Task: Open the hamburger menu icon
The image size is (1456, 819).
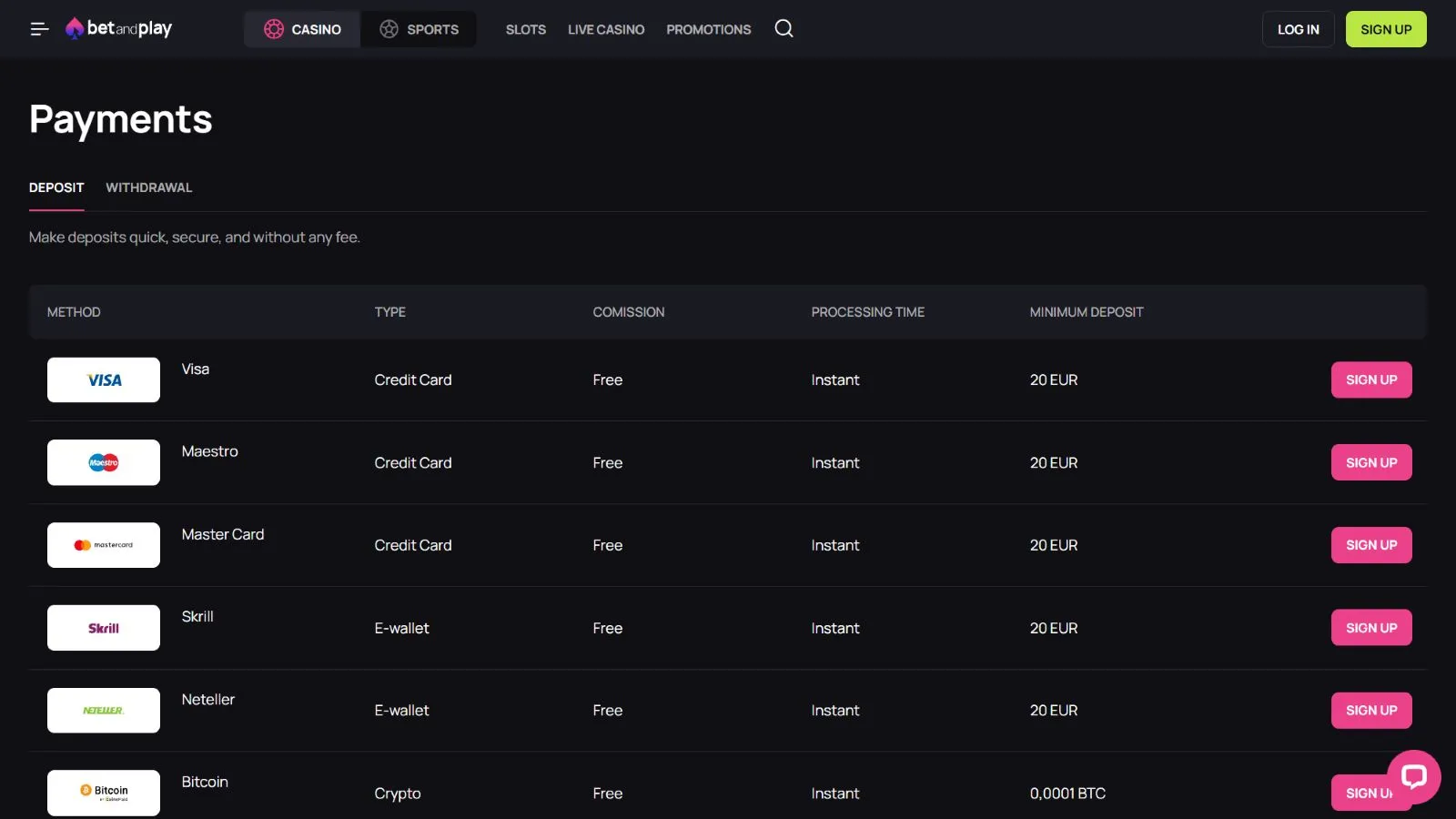Action: coord(39,29)
